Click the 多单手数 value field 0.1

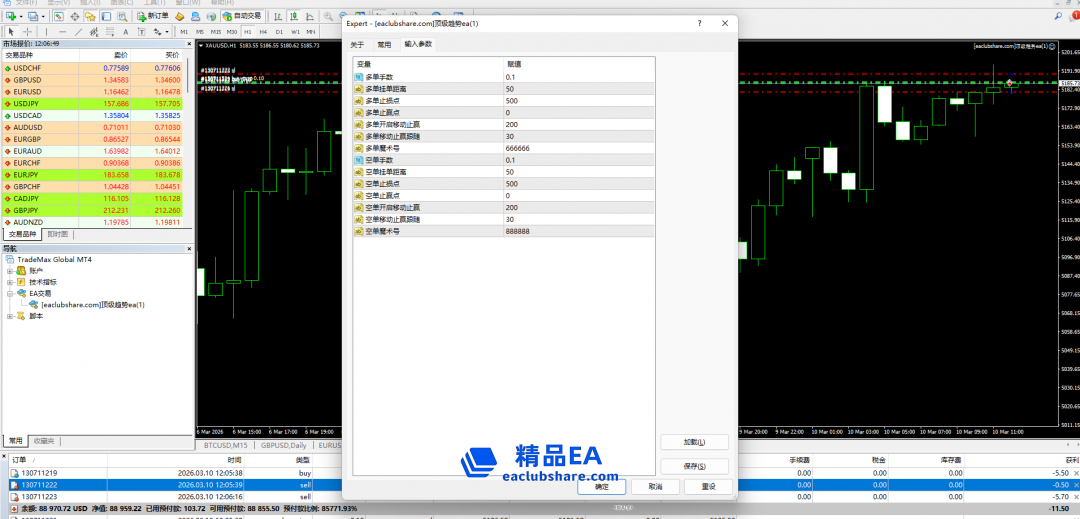point(580,77)
